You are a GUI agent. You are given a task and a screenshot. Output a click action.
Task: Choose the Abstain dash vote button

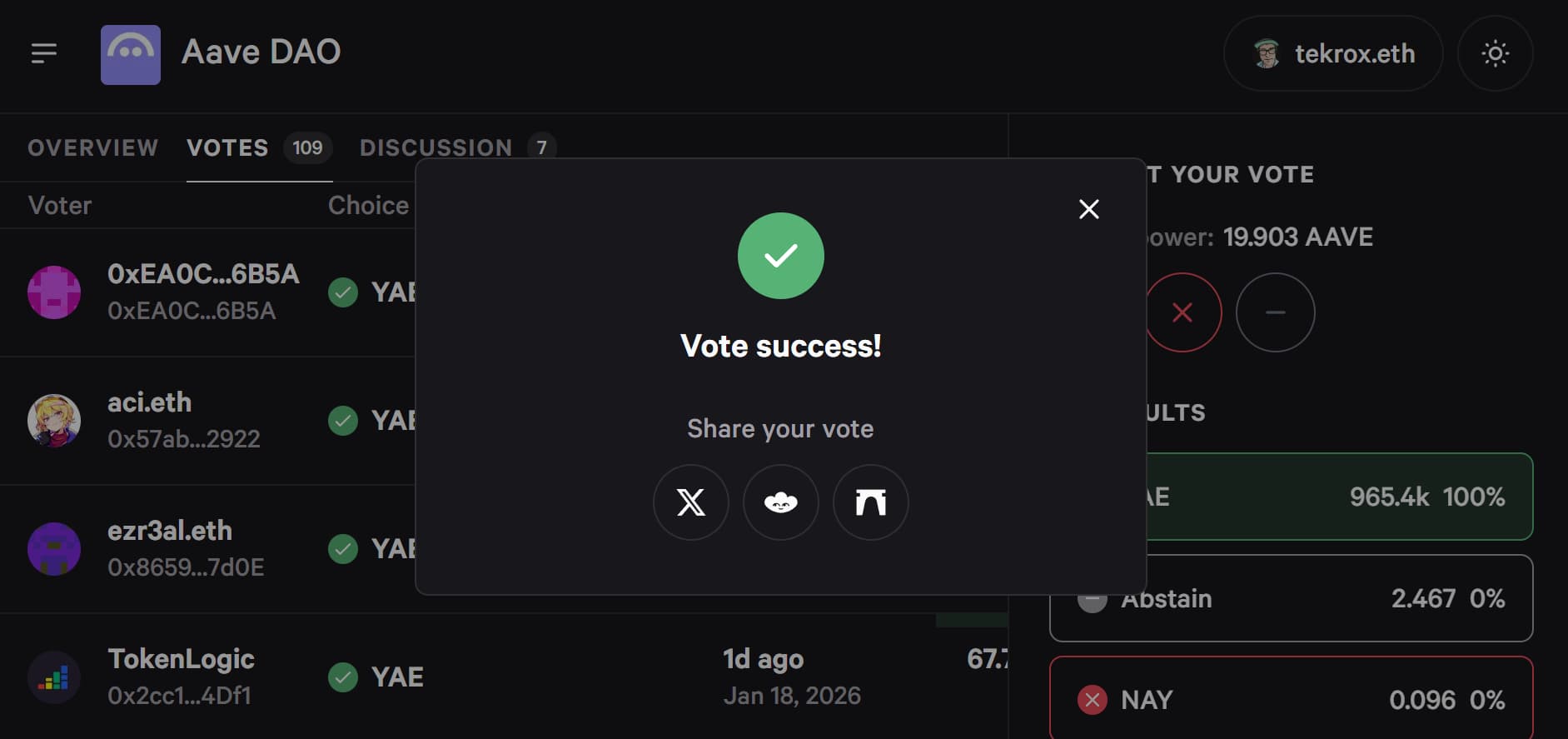[x=1275, y=312]
